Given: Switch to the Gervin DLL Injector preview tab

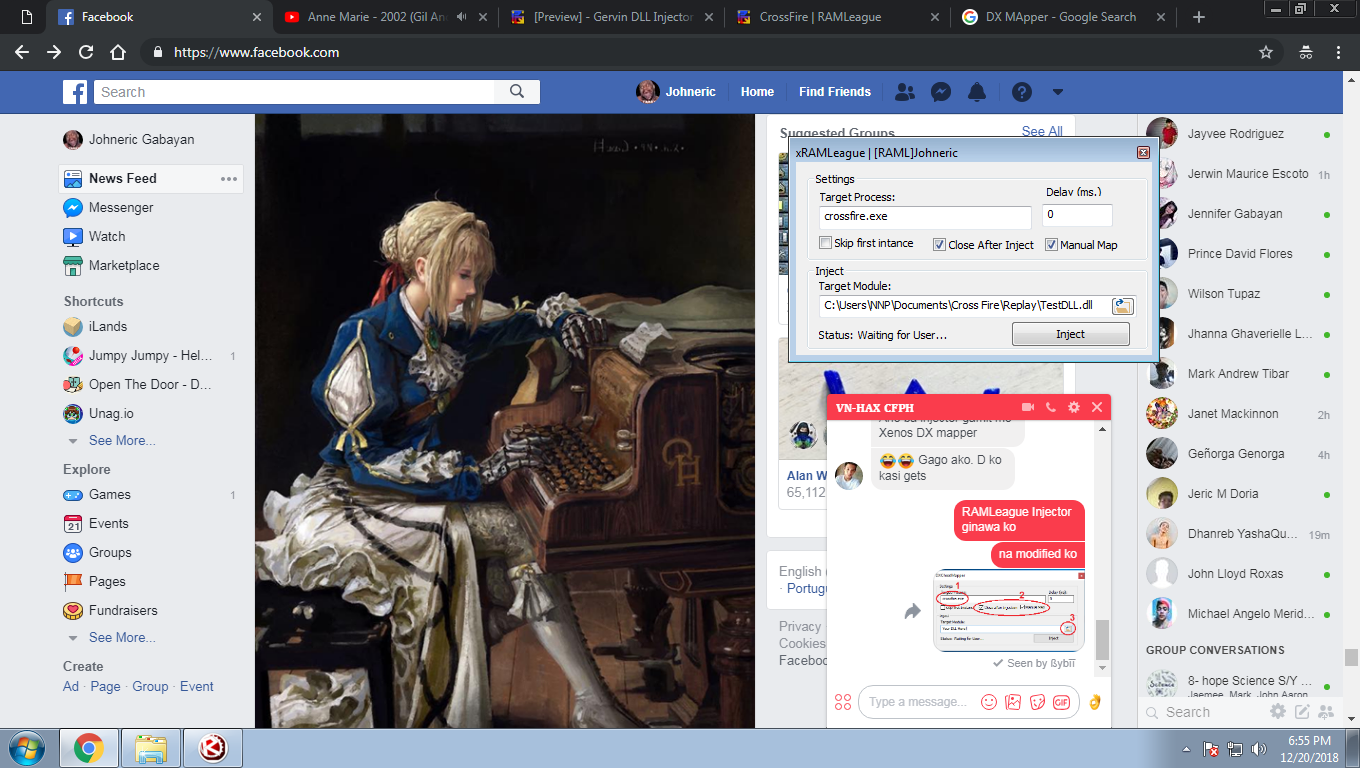Looking at the screenshot, I should [611, 17].
